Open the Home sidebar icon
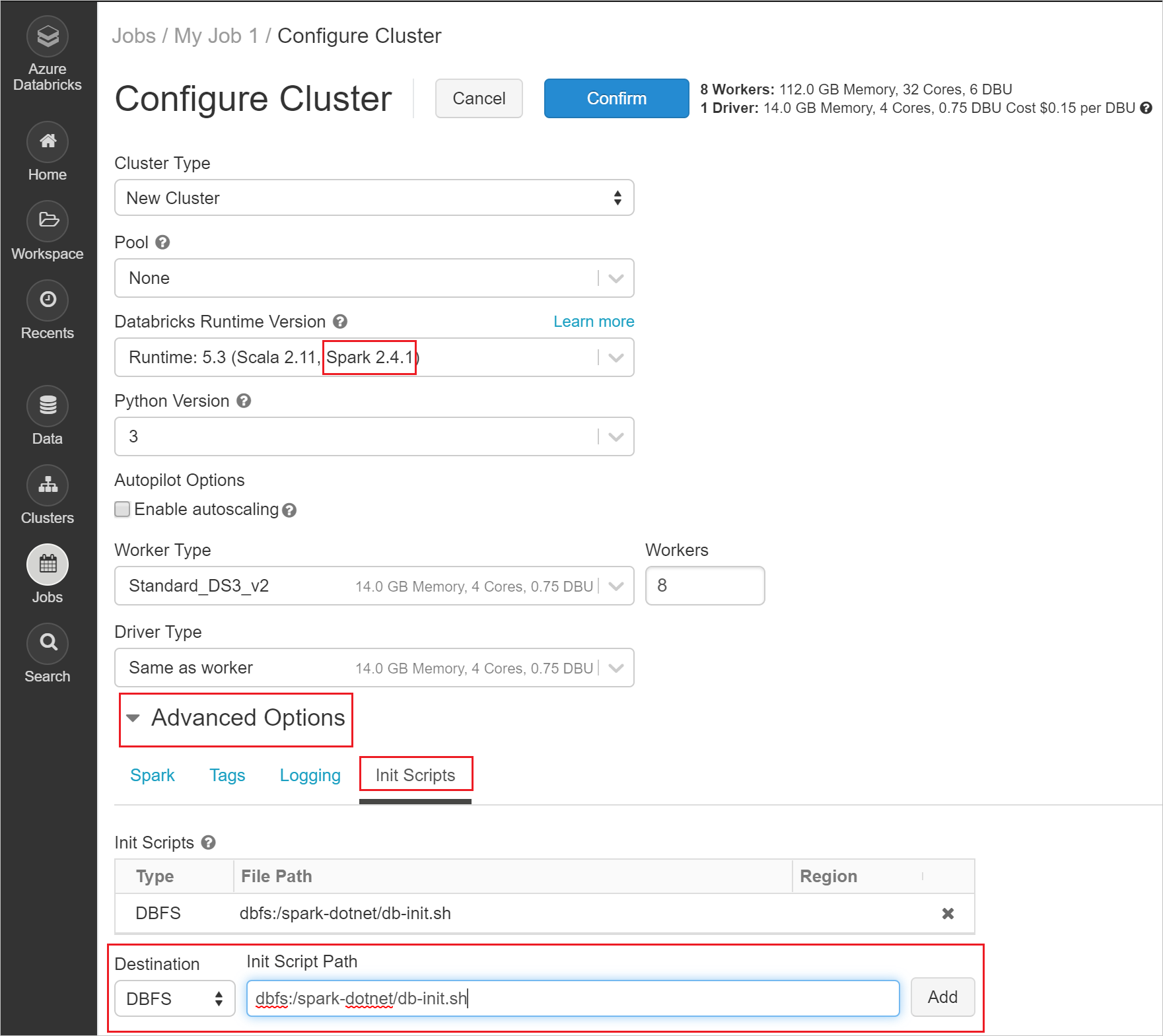Screen dimensions: 1163x1036 pyautogui.click(x=47, y=142)
